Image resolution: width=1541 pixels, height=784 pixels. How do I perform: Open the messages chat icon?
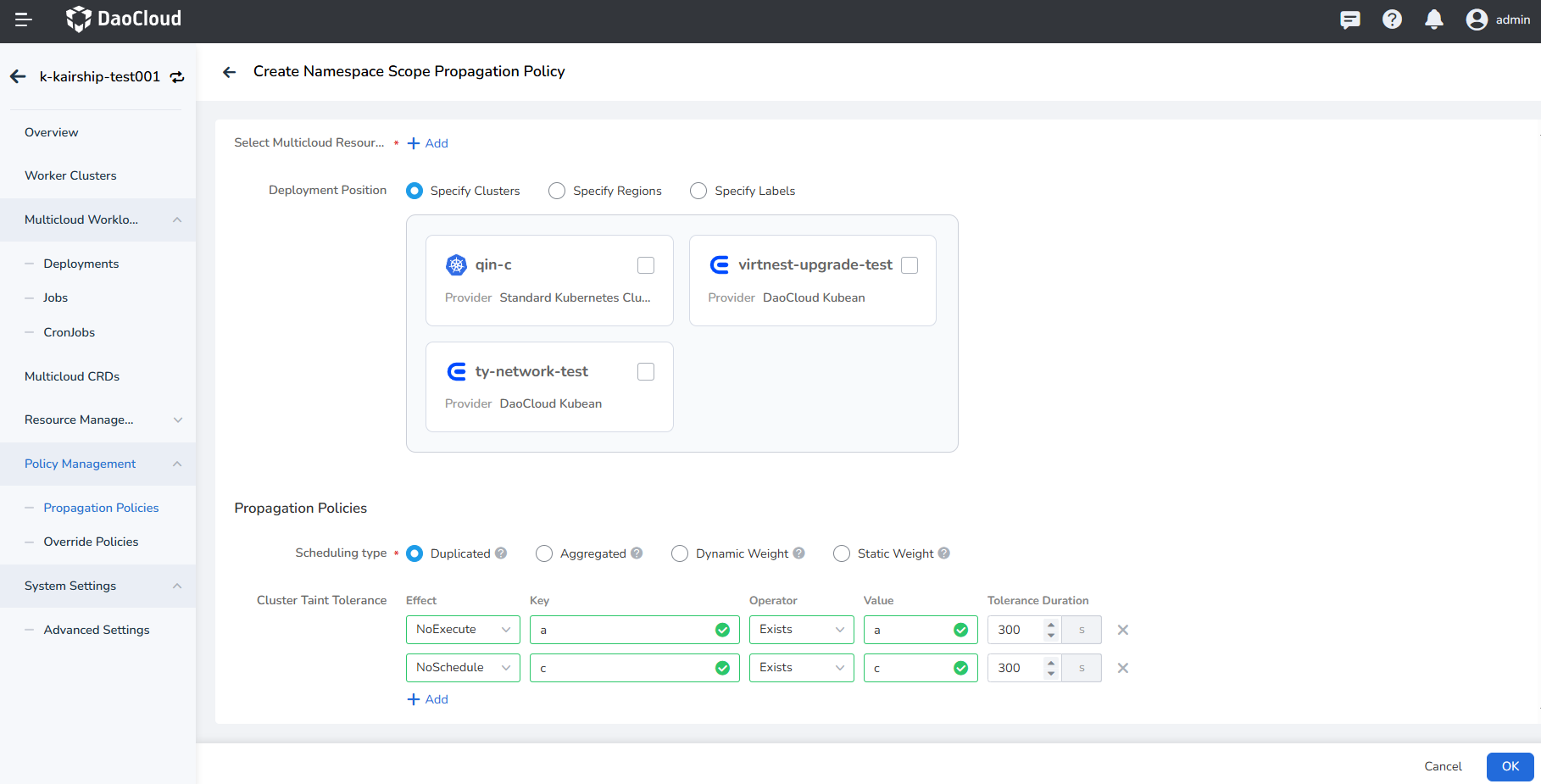click(x=1349, y=19)
